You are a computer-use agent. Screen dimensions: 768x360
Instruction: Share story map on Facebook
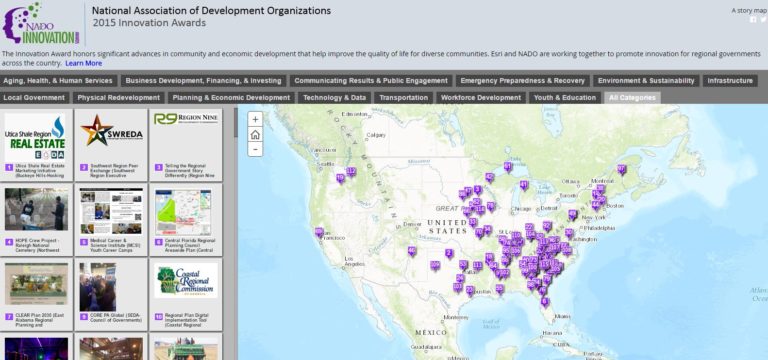pyautogui.click(x=753, y=20)
